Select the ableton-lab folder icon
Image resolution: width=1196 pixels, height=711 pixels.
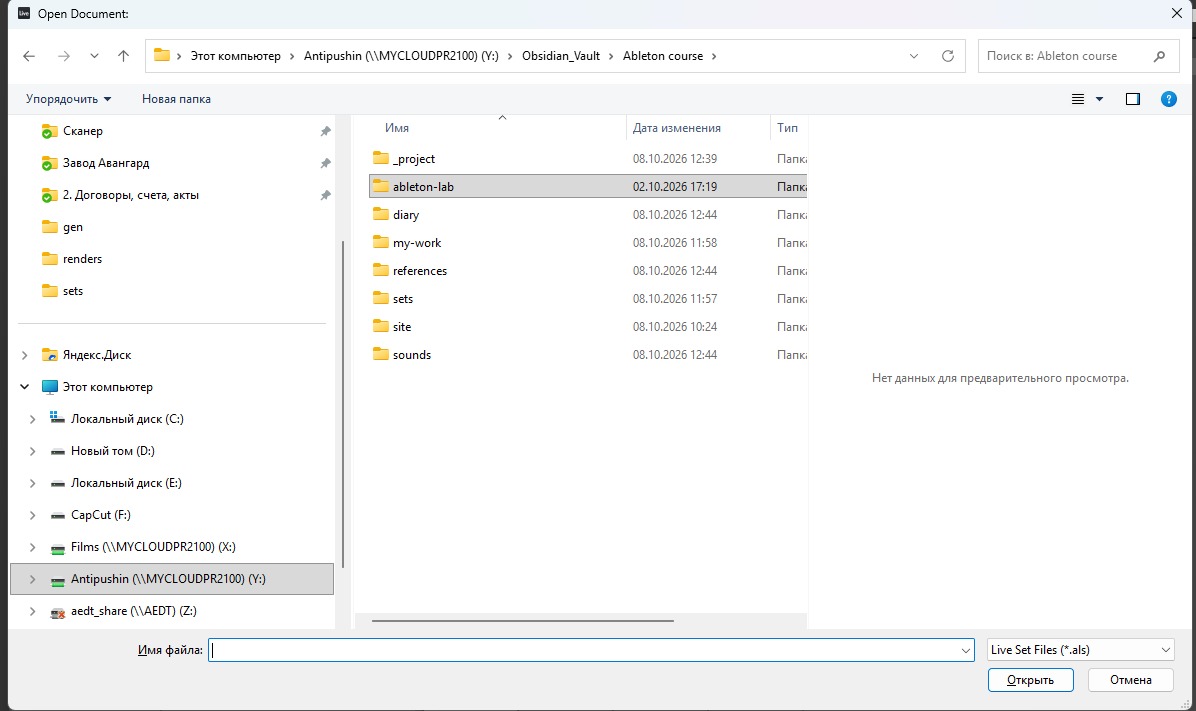(x=381, y=186)
